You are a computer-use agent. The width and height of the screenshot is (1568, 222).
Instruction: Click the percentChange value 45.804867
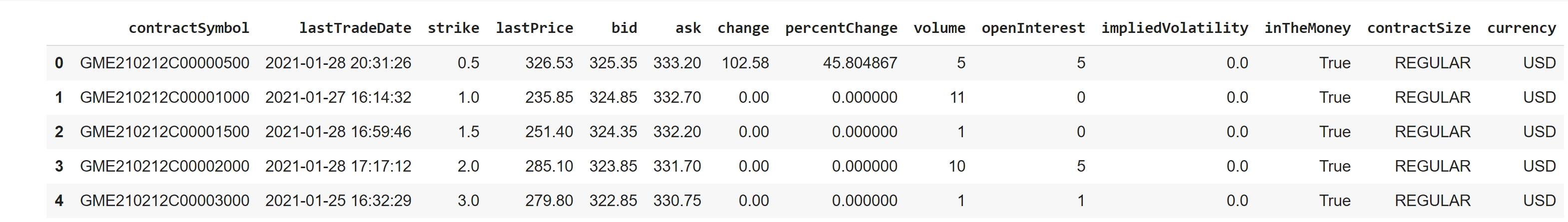click(x=860, y=63)
